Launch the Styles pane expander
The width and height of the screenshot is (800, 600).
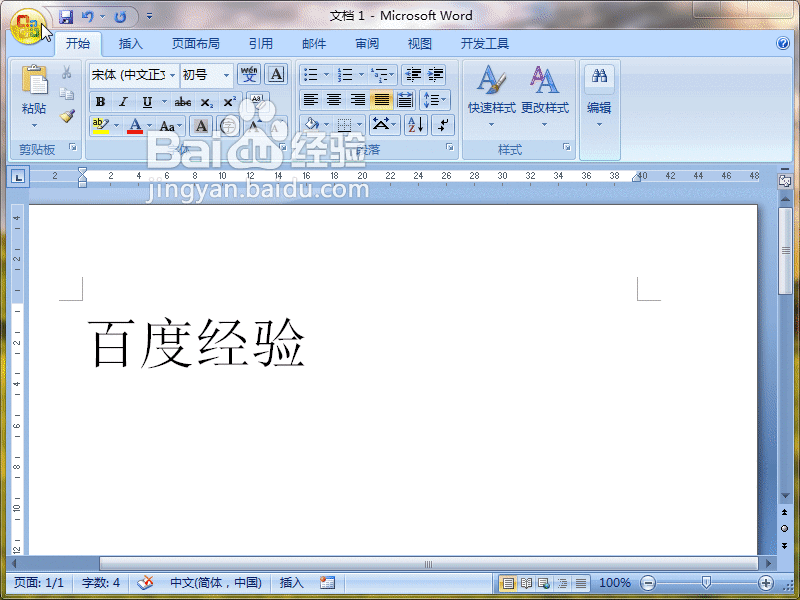coord(566,147)
